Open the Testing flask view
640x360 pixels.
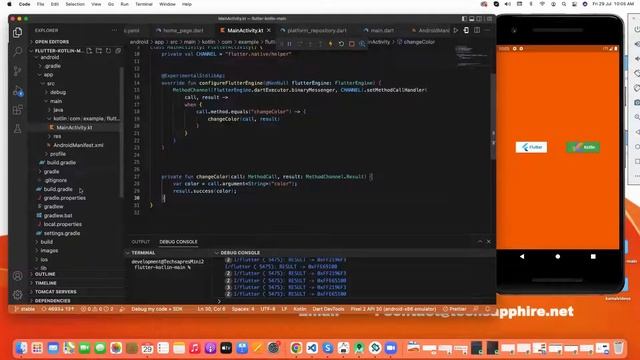(18, 129)
